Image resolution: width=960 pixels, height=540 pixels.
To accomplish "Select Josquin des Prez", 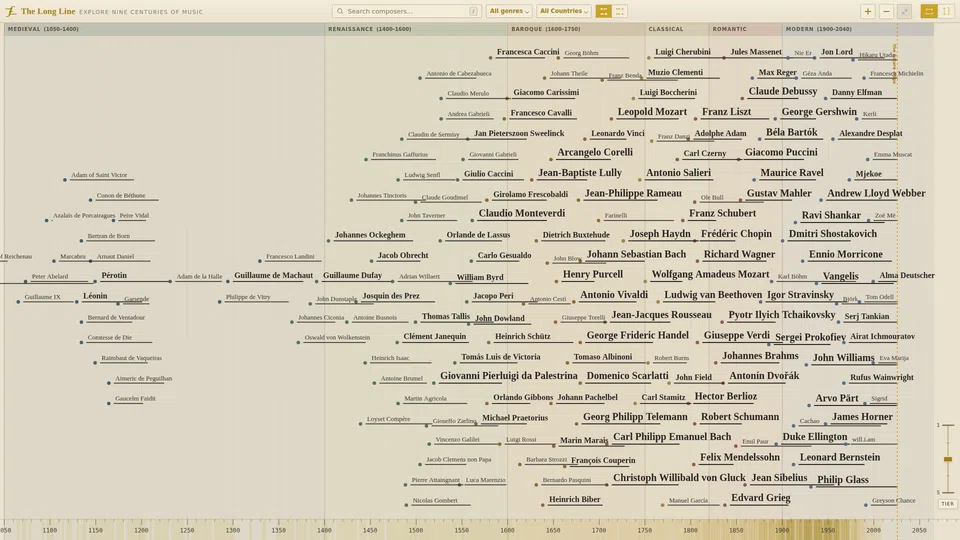I will pos(391,296).
